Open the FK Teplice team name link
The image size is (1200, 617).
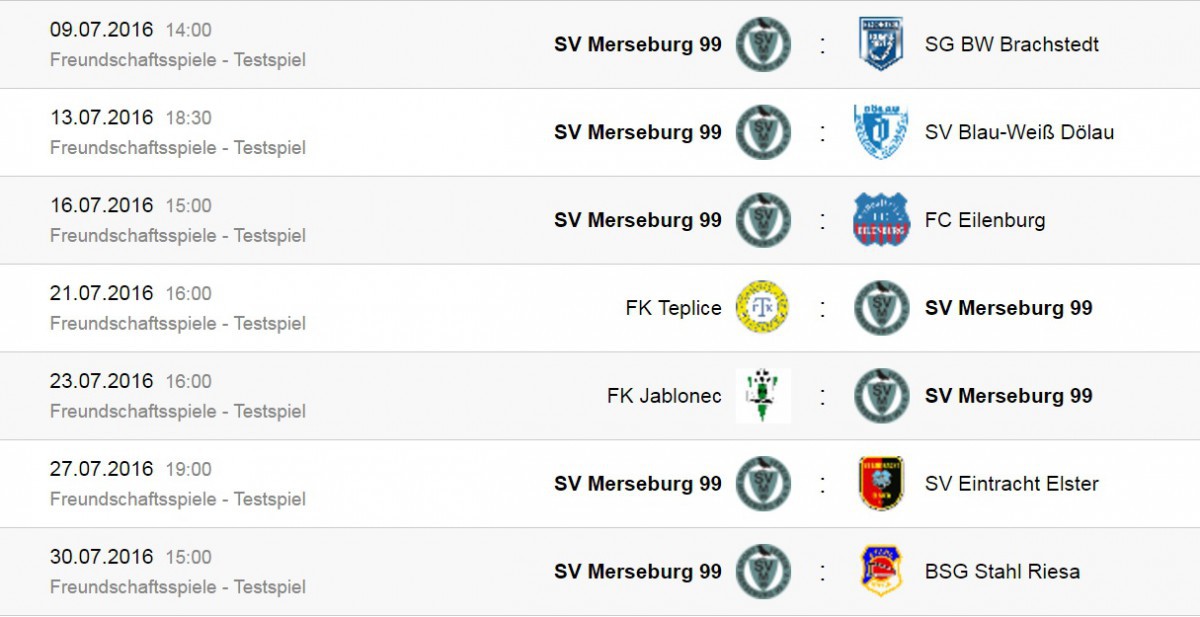tap(673, 308)
